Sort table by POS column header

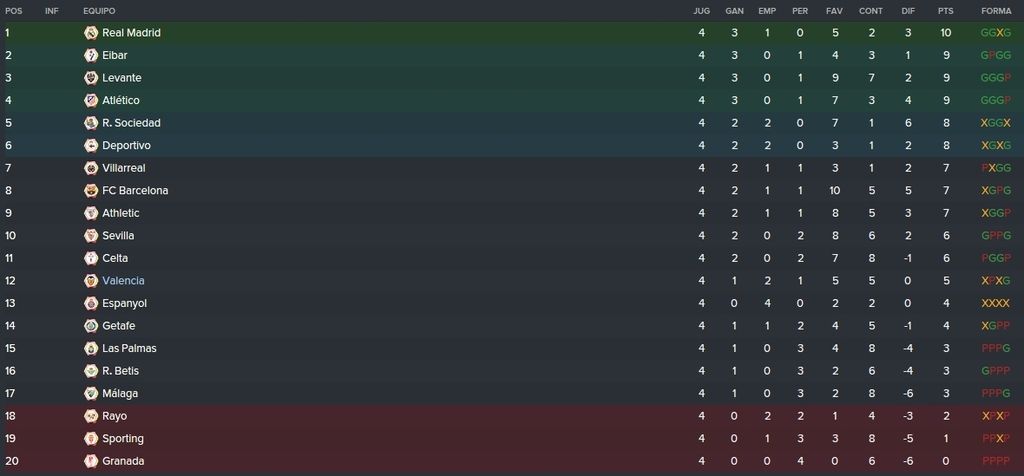tap(13, 11)
